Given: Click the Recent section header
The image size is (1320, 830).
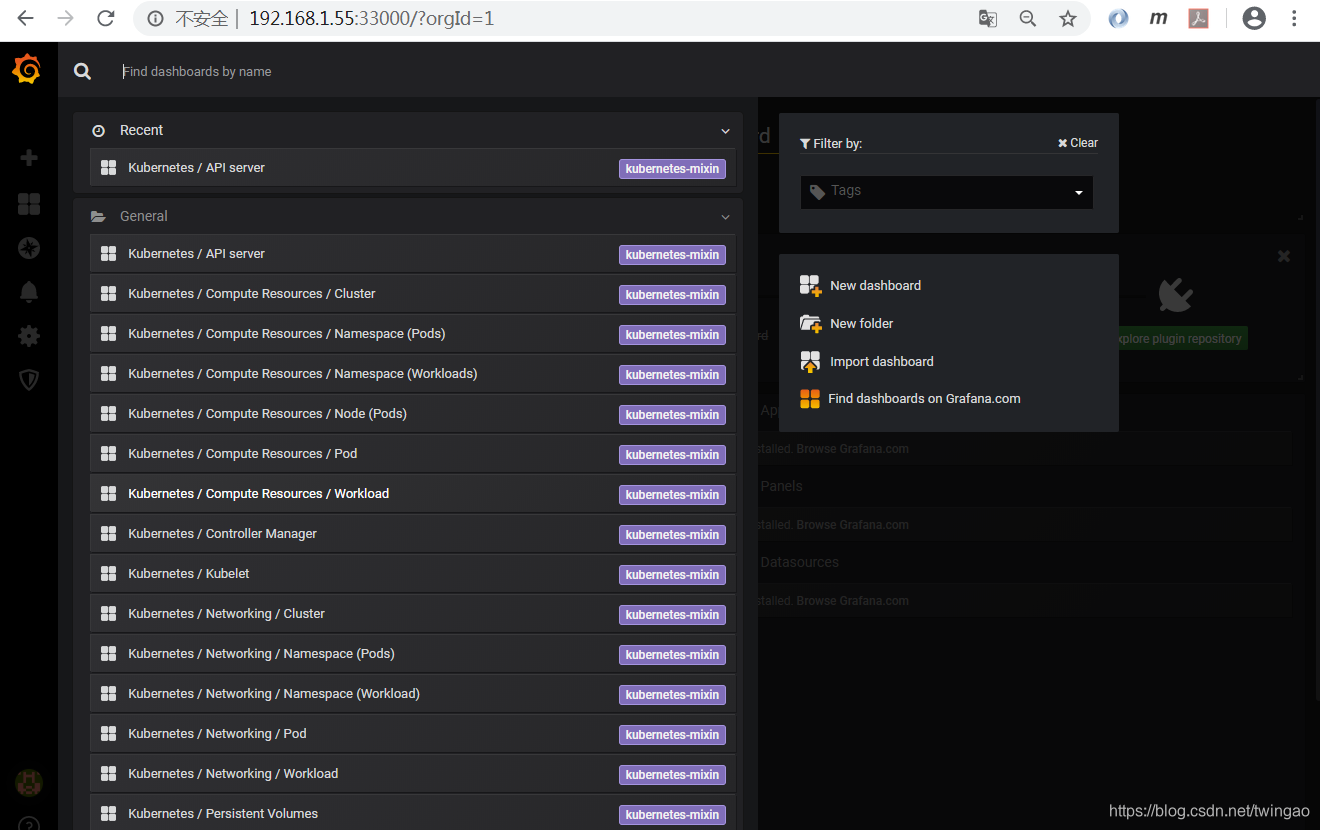Looking at the screenshot, I should tap(408, 130).
